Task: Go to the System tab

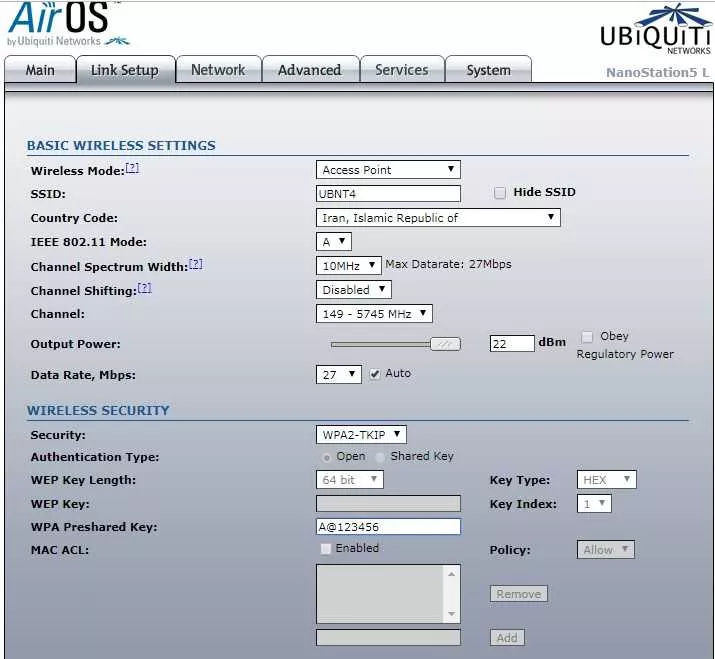Action: click(x=488, y=70)
